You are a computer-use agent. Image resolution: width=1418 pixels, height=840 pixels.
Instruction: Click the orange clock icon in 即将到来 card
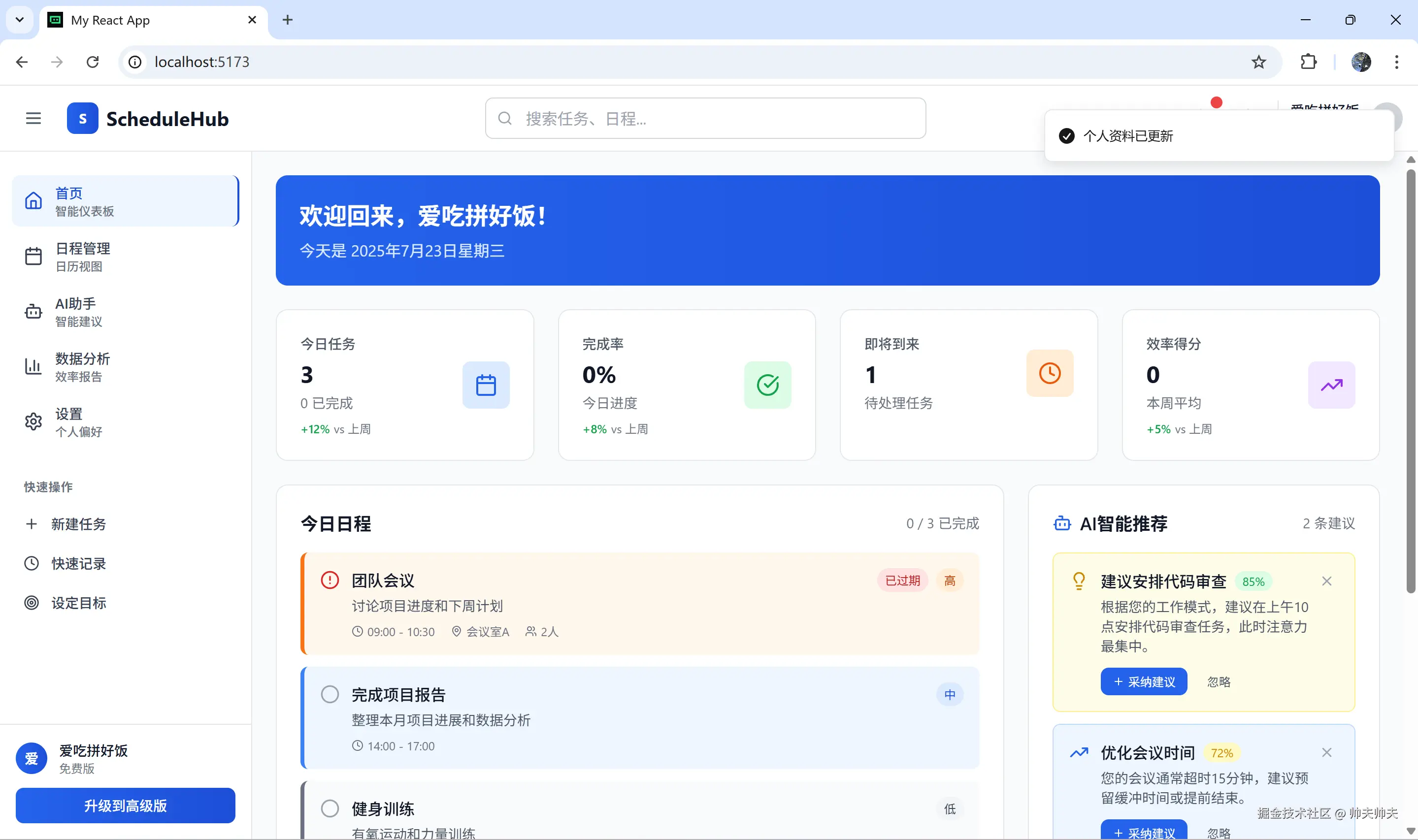[1050, 373]
